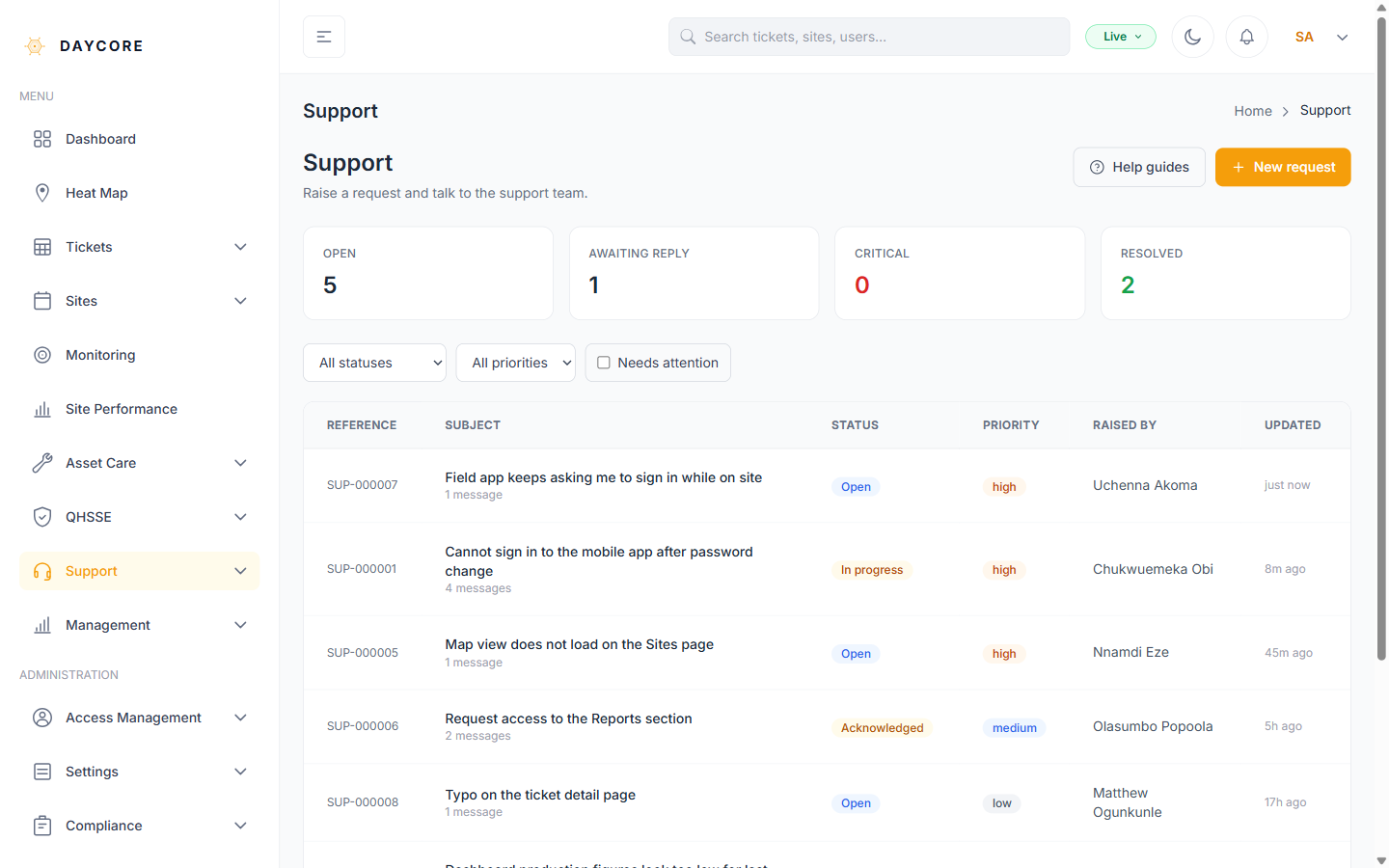Click the Dashboard grid icon
1389x868 pixels.
pos(42,139)
